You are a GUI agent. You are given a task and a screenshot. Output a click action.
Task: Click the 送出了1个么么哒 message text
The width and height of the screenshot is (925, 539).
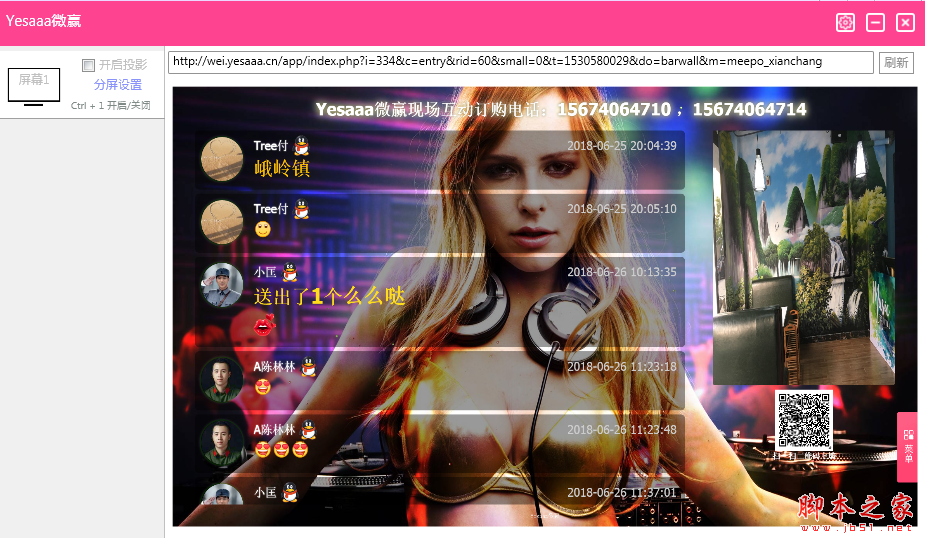(x=329, y=296)
